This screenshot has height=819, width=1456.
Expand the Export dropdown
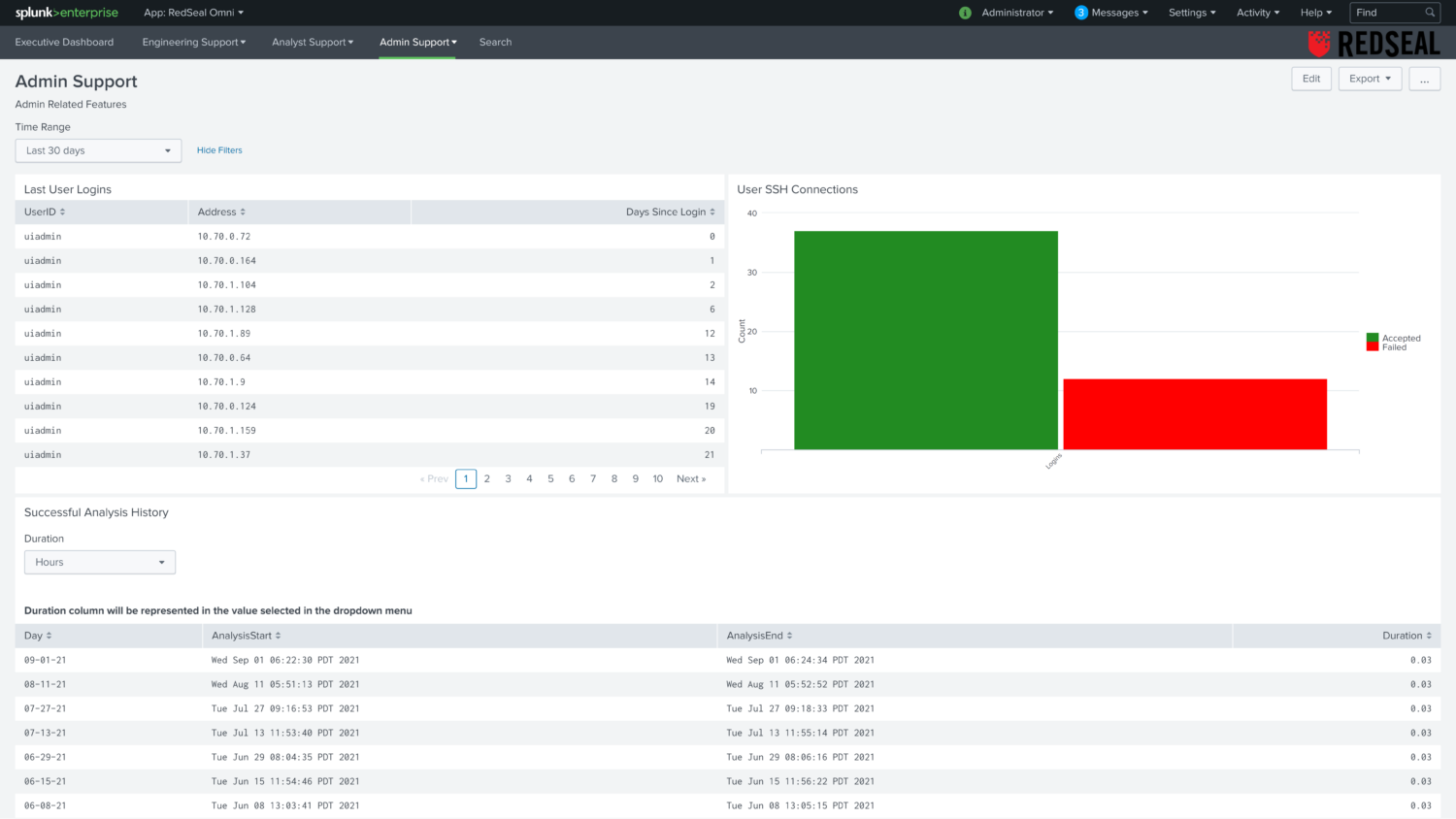pos(1370,79)
